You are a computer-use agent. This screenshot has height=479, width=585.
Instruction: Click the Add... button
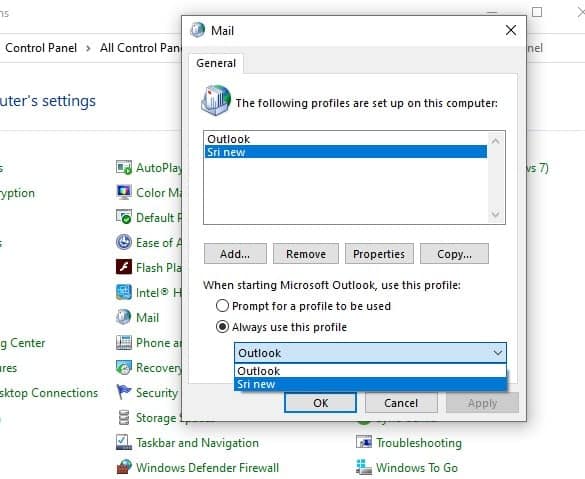[x=235, y=254]
